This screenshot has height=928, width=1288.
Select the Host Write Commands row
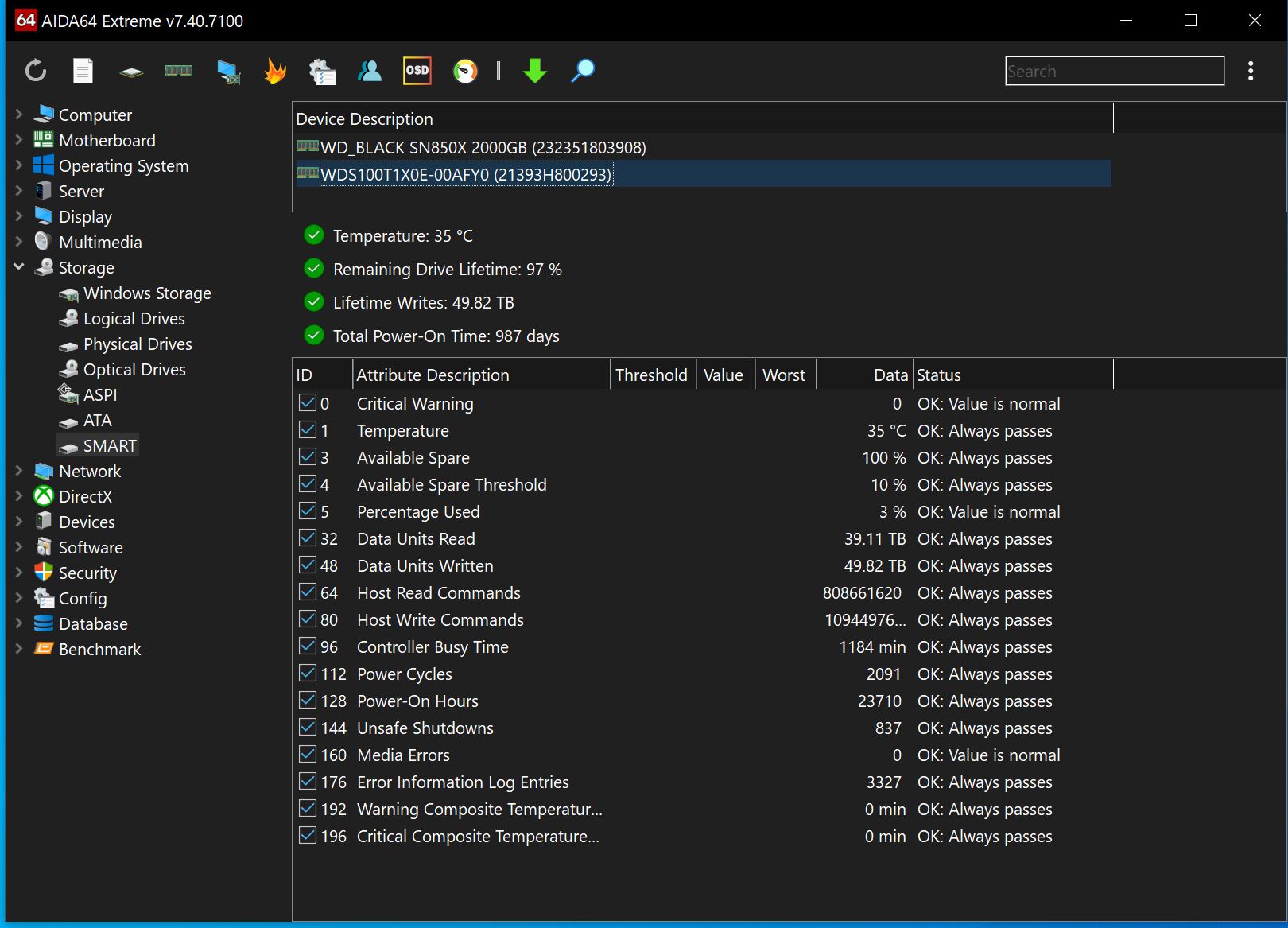click(x=703, y=620)
